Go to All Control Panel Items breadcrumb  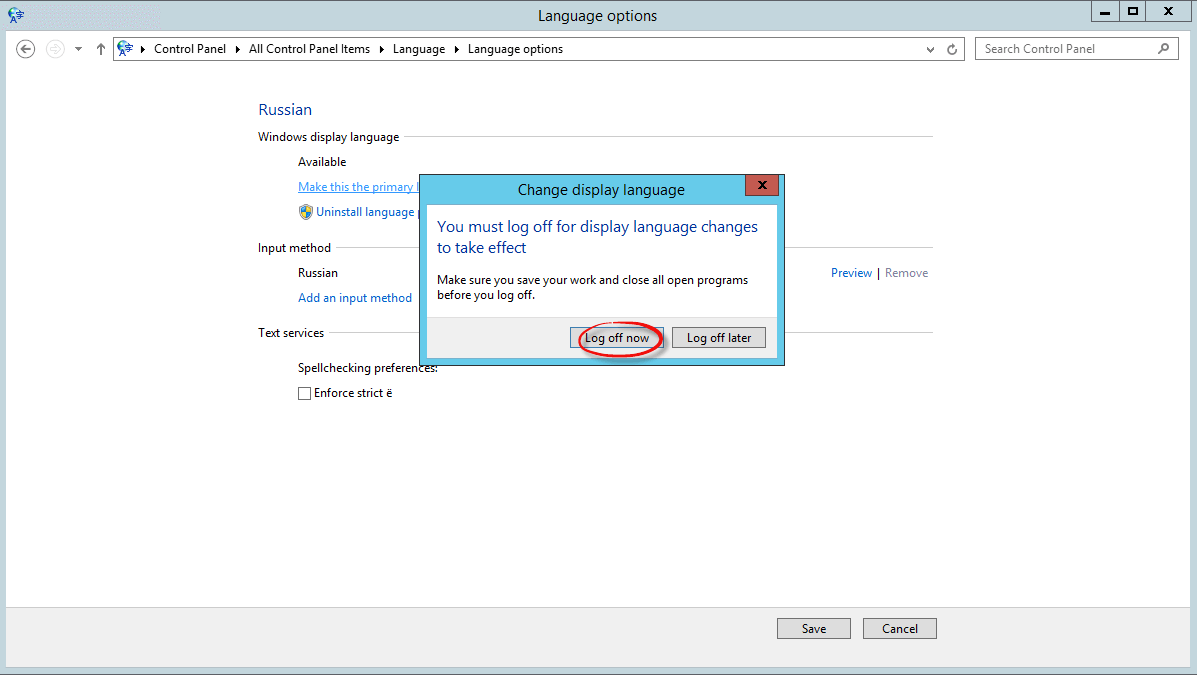(309, 49)
